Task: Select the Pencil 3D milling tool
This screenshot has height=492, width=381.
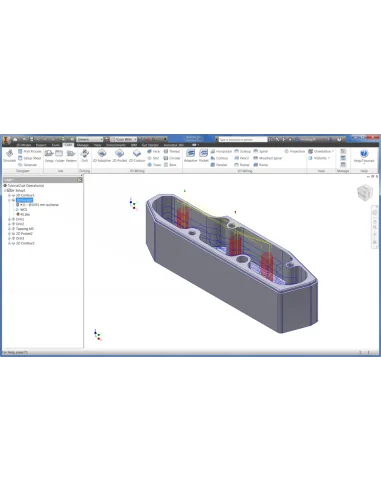Action: (x=242, y=158)
